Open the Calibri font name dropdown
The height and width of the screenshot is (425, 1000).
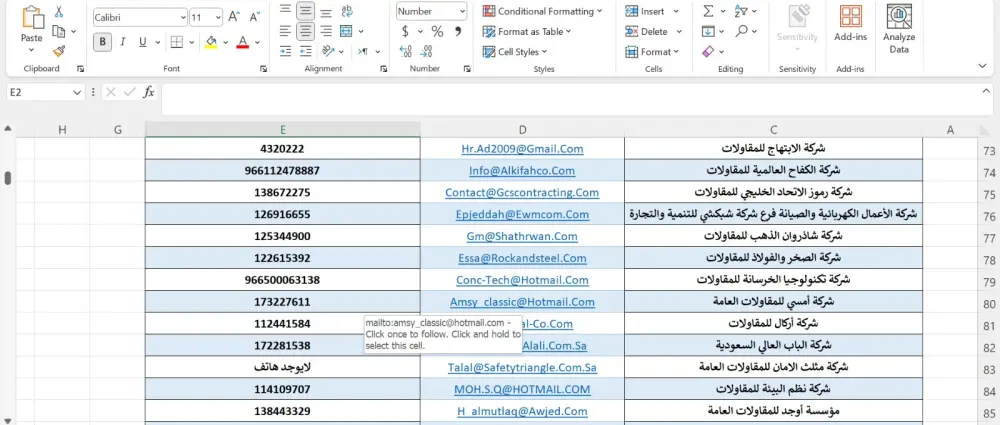(184, 18)
